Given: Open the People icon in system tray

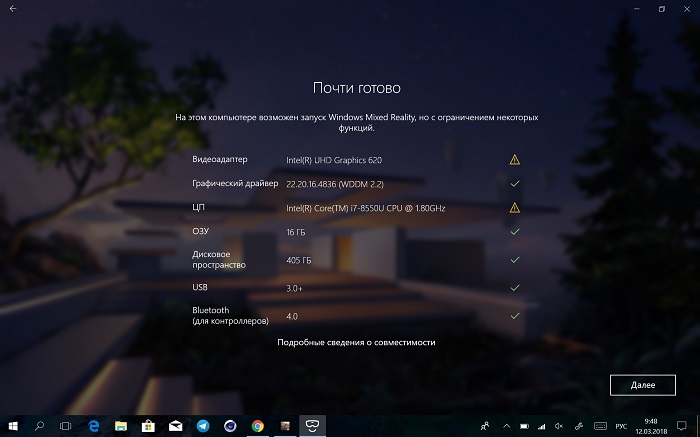Looking at the screenshot, I should point(485,426).
